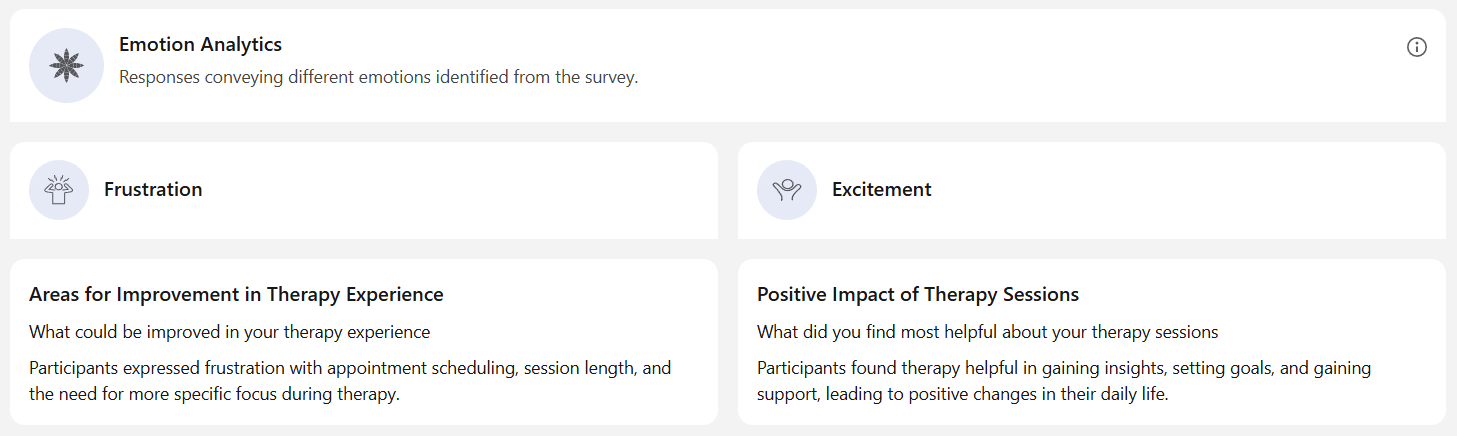Viewport: 1457px width, 436px height.
Task: Click the Frustration emotion icon
Action: [59, 189]
